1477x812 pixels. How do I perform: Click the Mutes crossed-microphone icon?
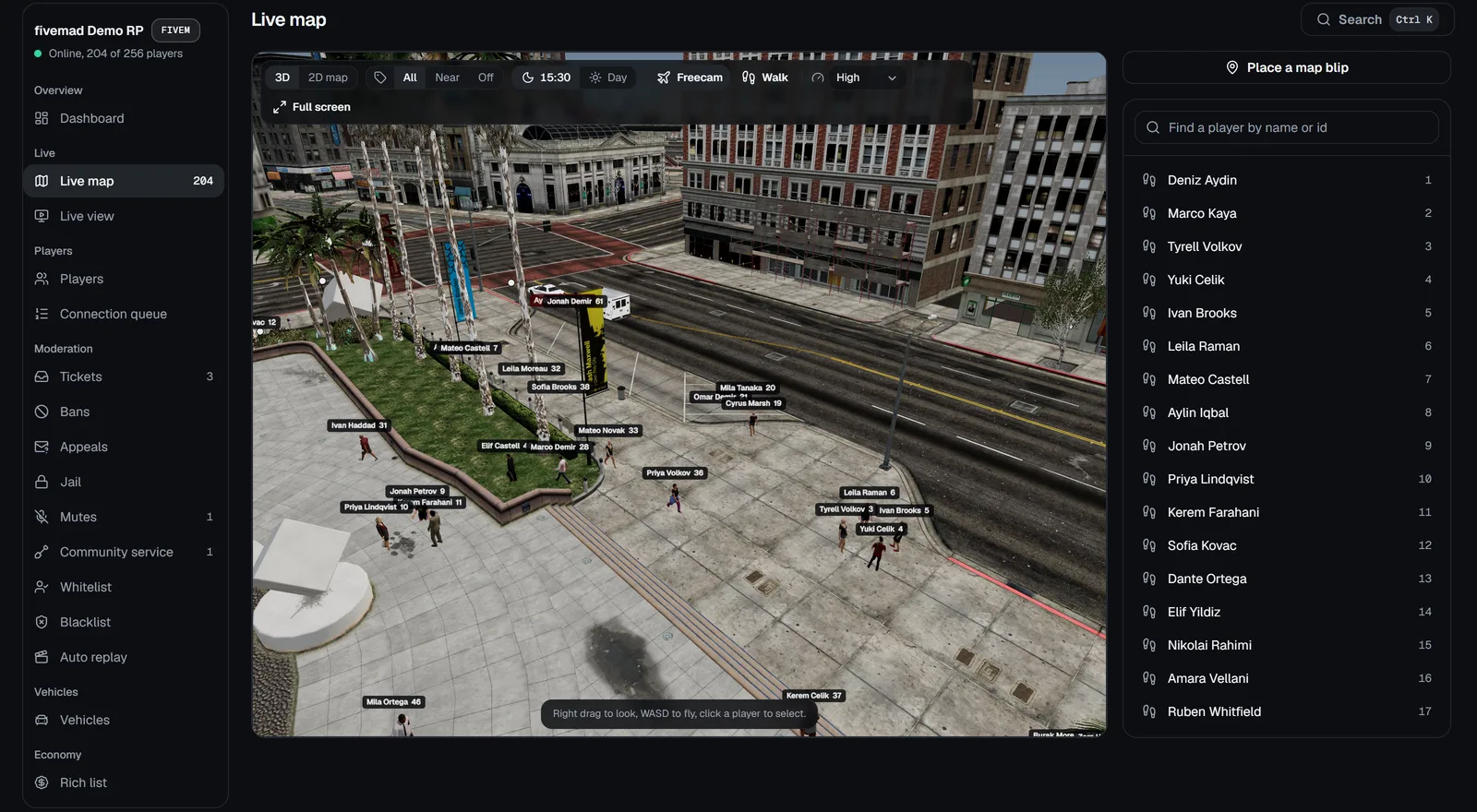tap(42, 517)
